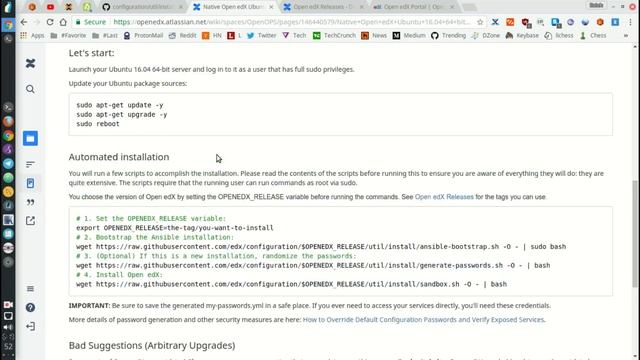Open the Reddit bookmark
This screenshot has height=360, width=640.
[x=182, y=36]
